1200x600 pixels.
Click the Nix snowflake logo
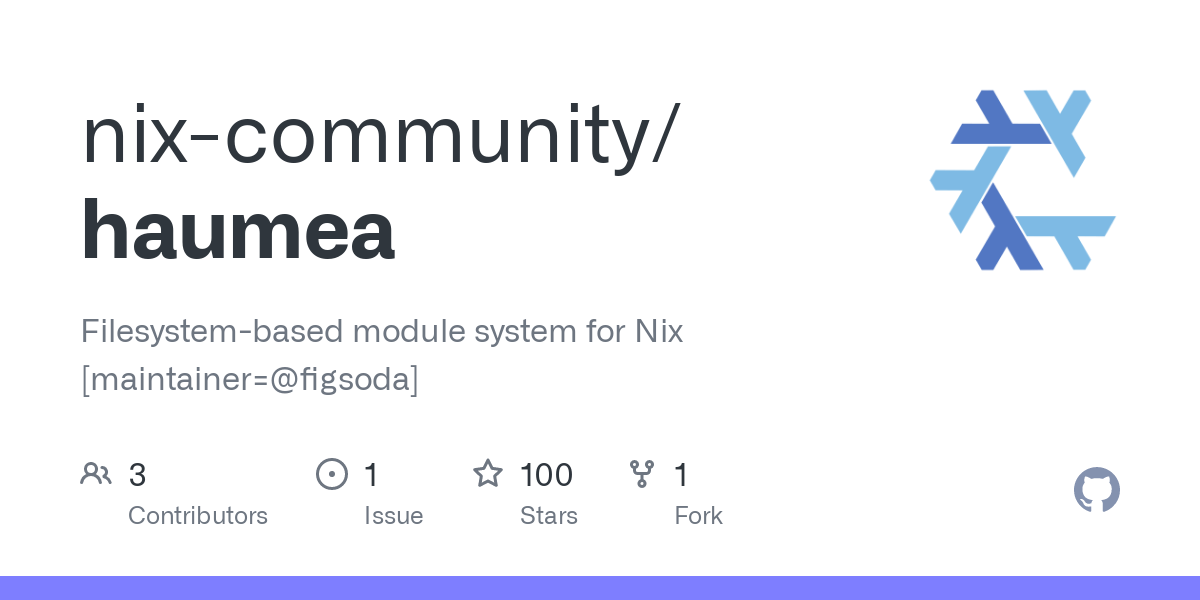[x=1022, y=180]
